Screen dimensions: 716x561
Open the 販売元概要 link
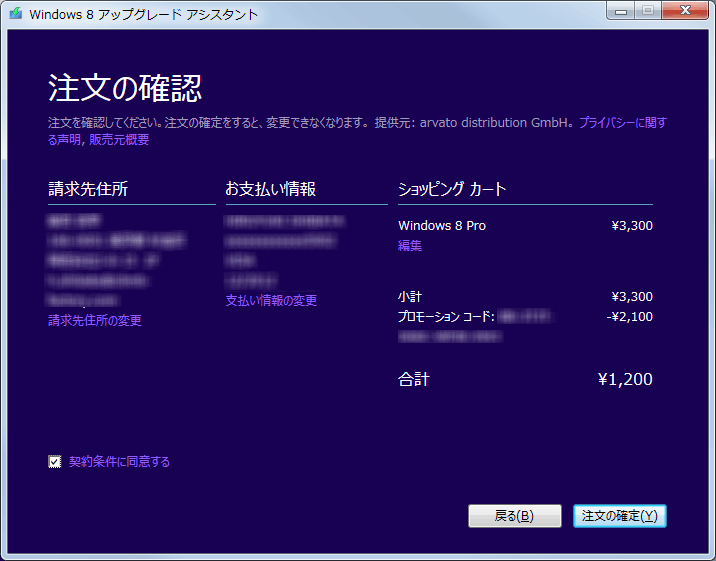tap(119, 139)
